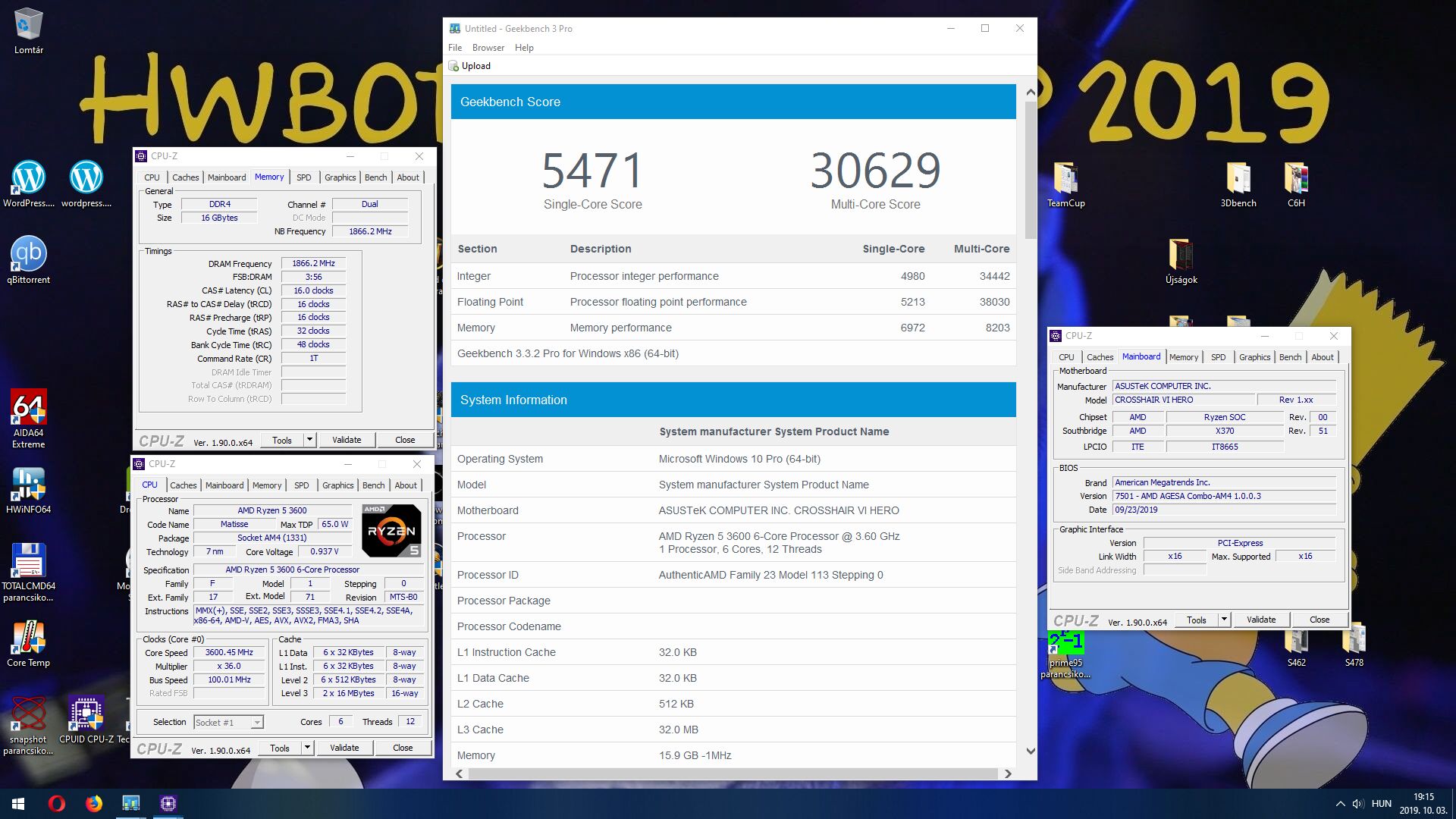Click Multi-Core score value 30629
1456x819 pixels.
875,171
